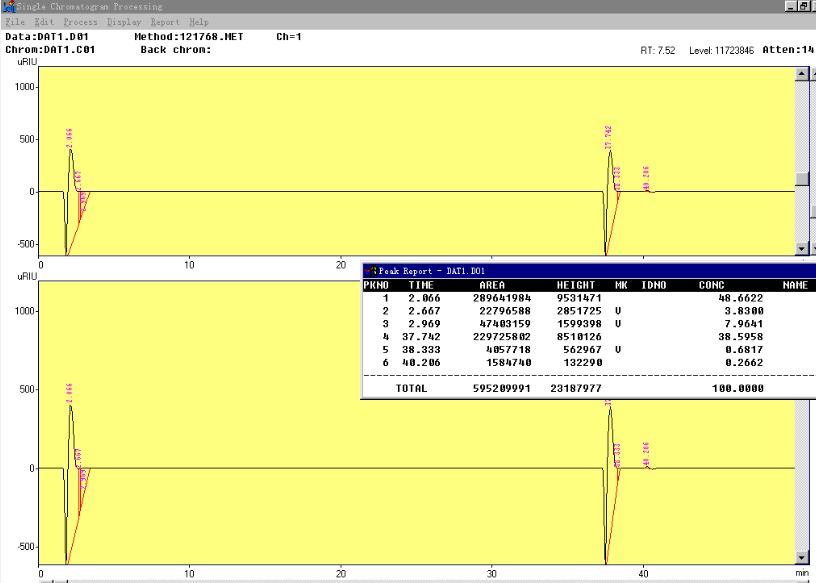Open the Help menu
The height and width of the screenshot is (583, 816).
(x=199, y=22)
